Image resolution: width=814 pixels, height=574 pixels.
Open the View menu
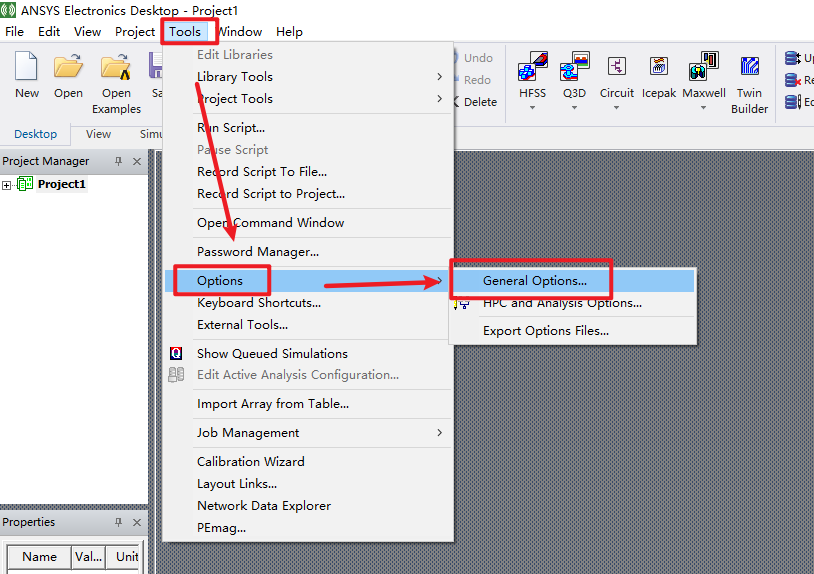[87, 32]
